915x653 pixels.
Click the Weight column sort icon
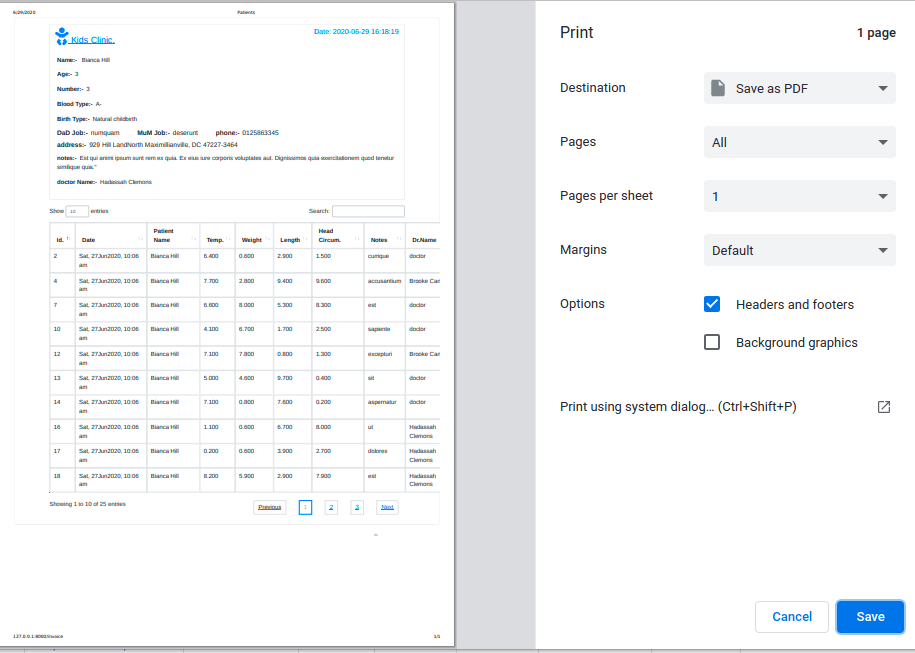point(267,239)
